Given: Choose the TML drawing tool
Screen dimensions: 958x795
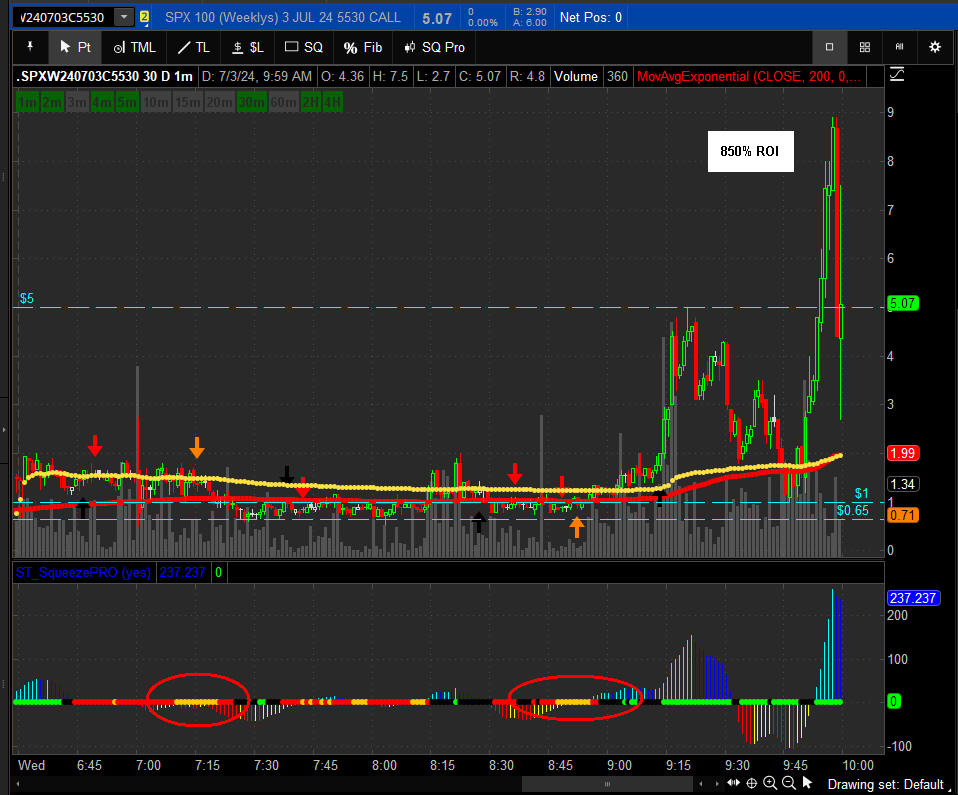Looking at the screenshot, I should pyautogui.click(x=134, y=47).
